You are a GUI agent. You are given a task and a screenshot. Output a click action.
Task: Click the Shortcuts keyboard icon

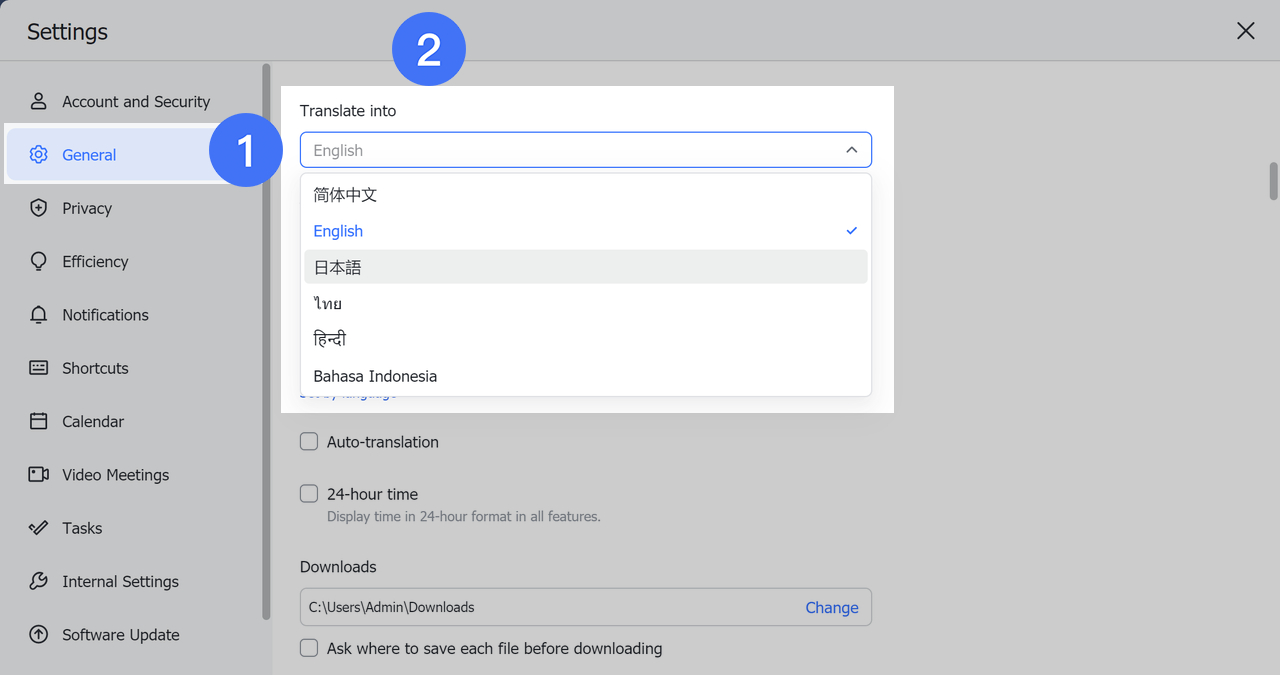click(39, 368)
